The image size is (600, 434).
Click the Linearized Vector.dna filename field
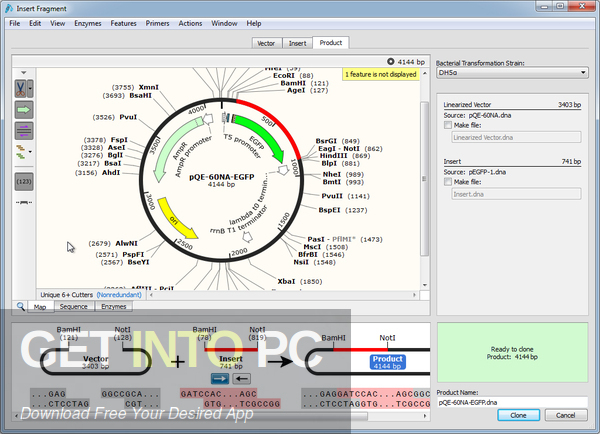pyautogui.click(x=516, y=137)
